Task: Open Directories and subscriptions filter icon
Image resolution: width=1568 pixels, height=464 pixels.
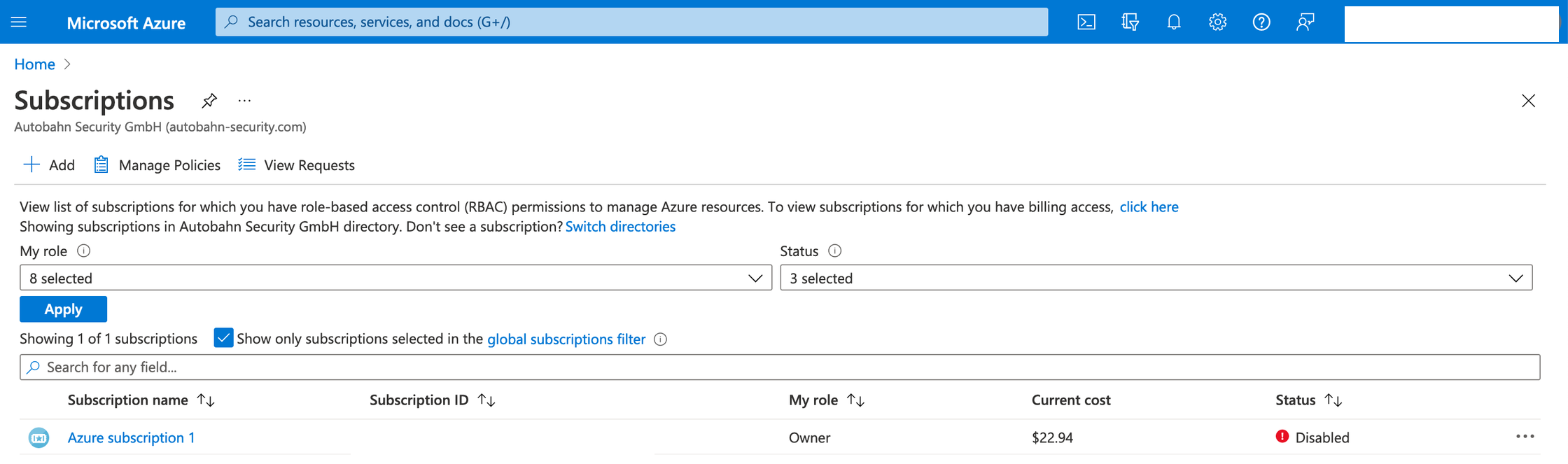Action: (x=1130, y=22)
